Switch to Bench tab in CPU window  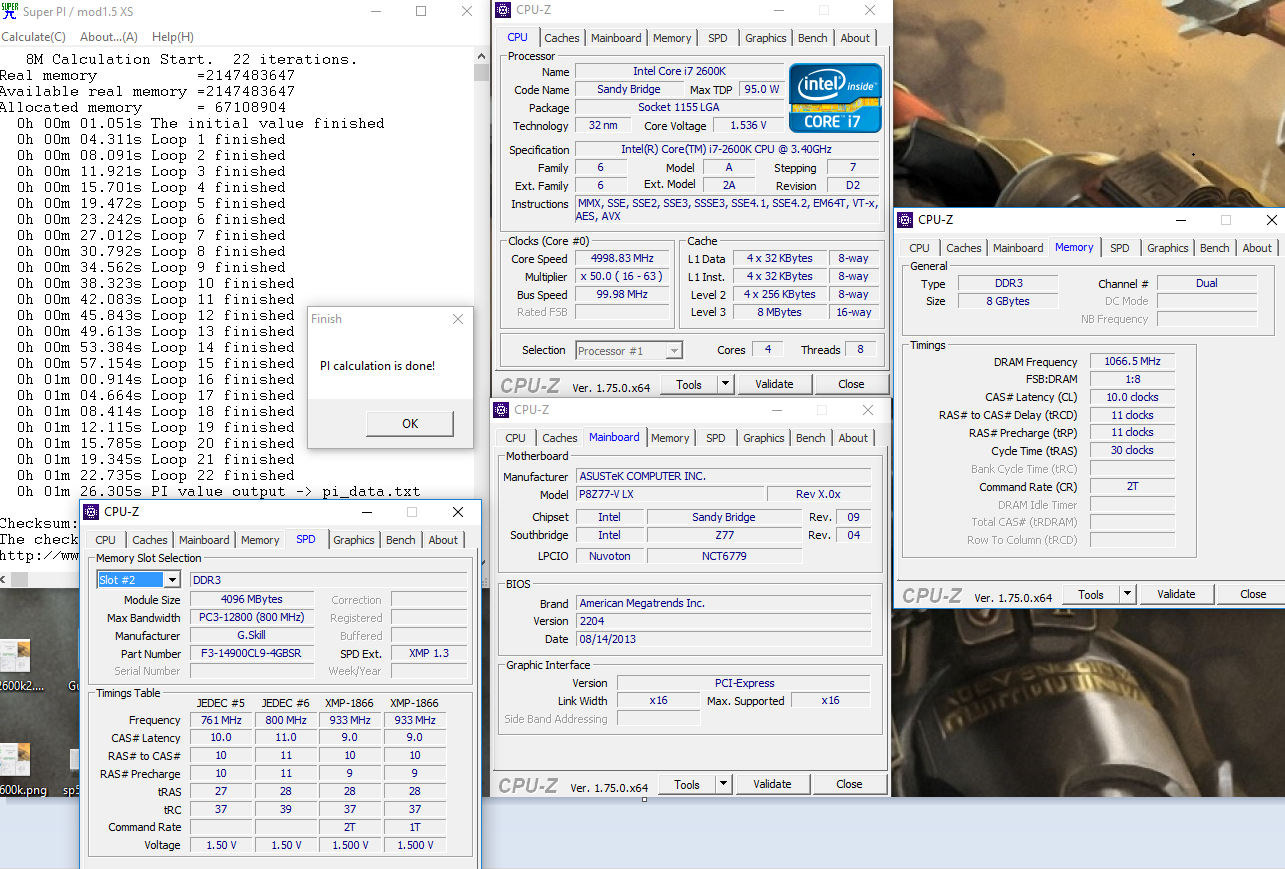coord(813,38)
